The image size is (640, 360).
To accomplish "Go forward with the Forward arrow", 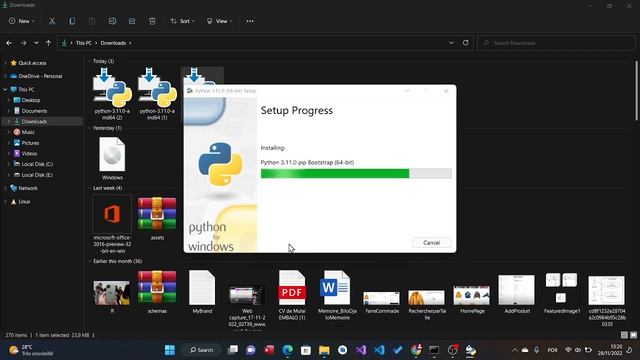I will tap(23, 43).
